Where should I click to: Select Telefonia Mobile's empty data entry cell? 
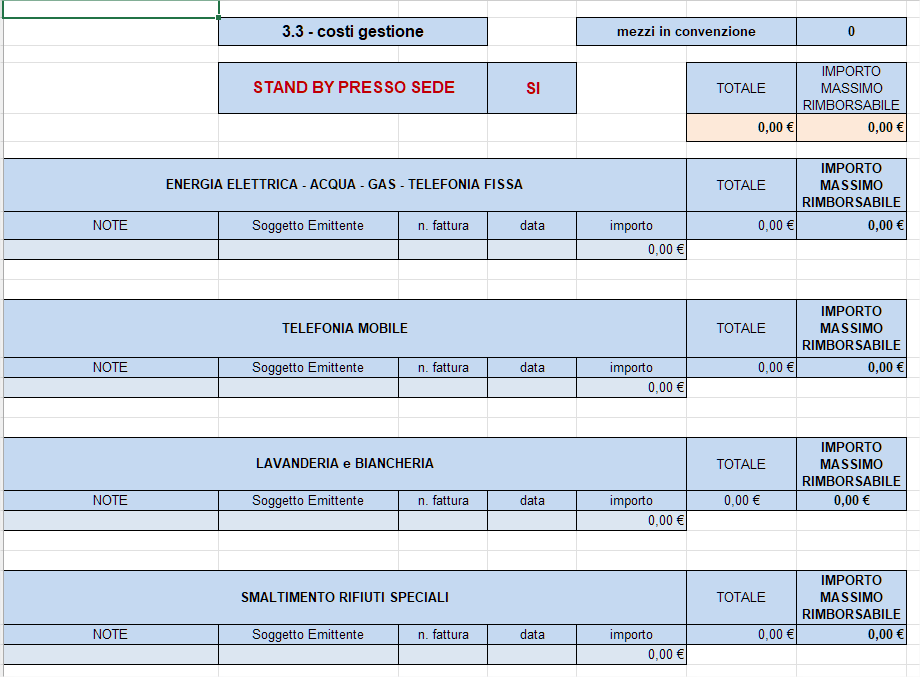[x=532, y=388]
